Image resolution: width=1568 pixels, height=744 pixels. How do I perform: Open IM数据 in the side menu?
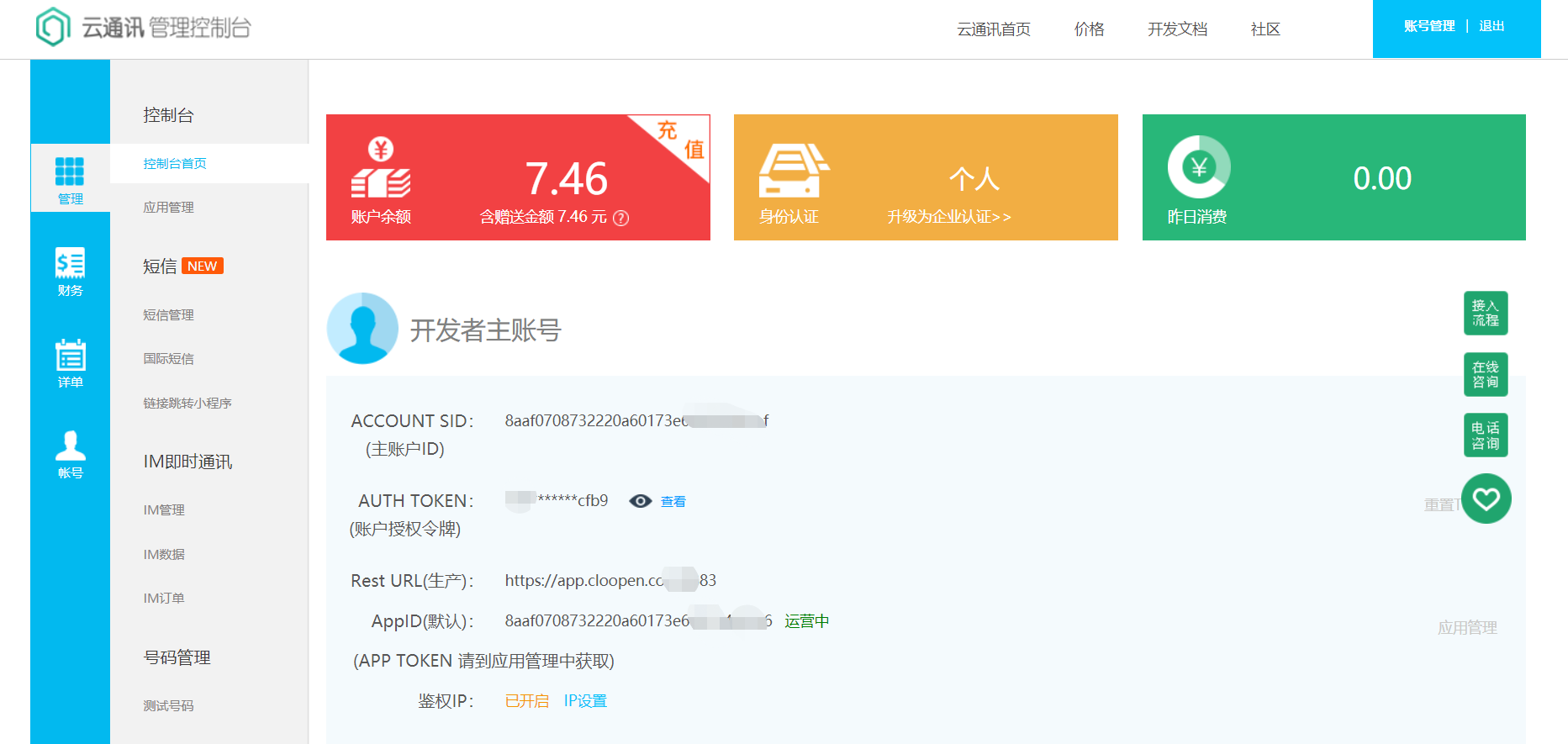tap(164, 555)
